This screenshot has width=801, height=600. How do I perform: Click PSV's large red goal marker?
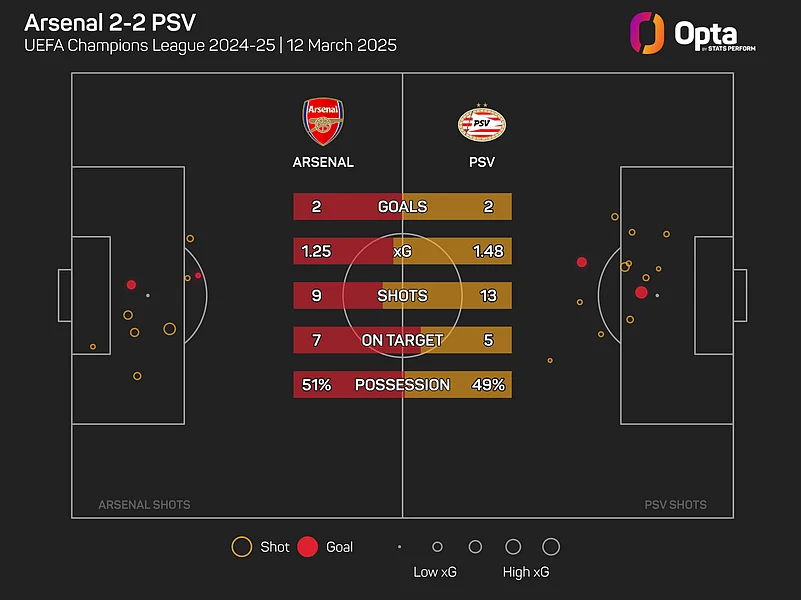(x=641, y=292)
